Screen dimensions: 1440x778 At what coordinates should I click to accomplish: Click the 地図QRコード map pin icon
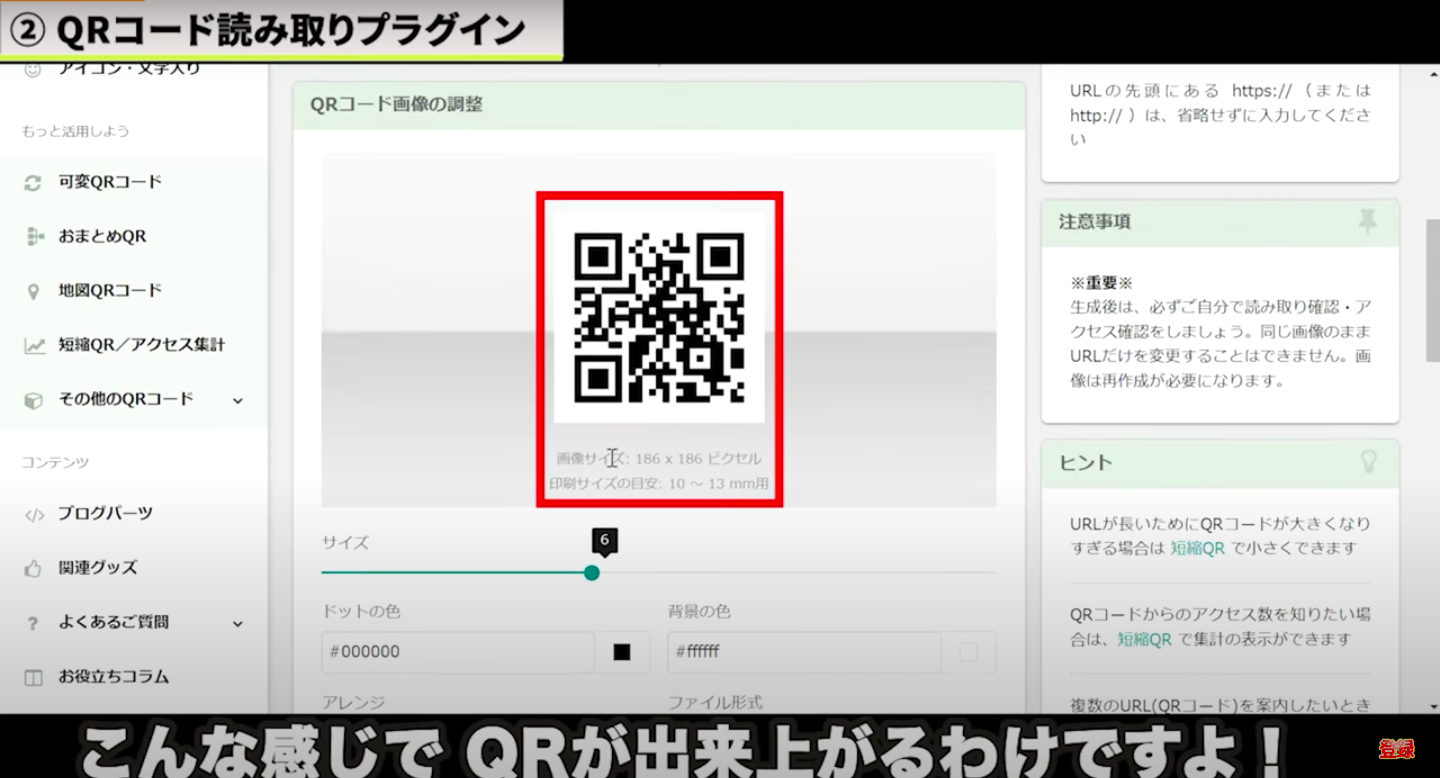pyautogui.click(x=33, y=291)
